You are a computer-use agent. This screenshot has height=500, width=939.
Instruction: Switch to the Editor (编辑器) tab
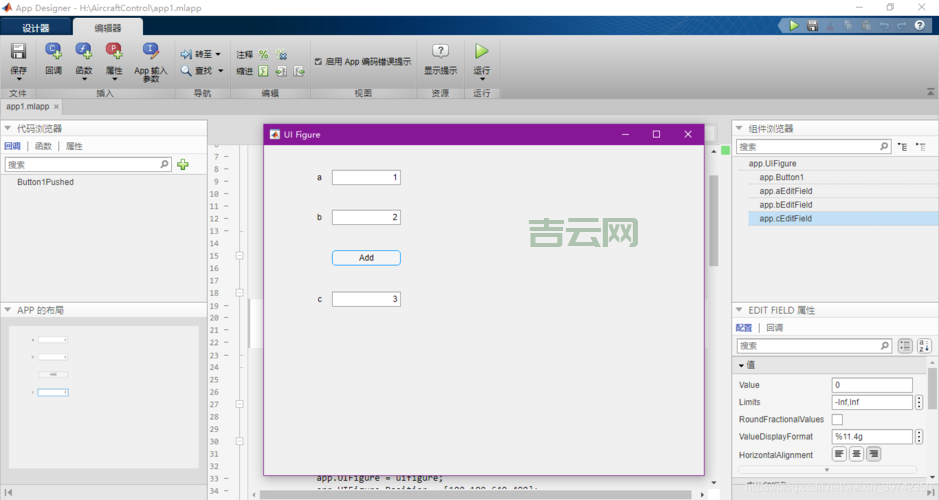pyautogui.click(x=108, y=28)
